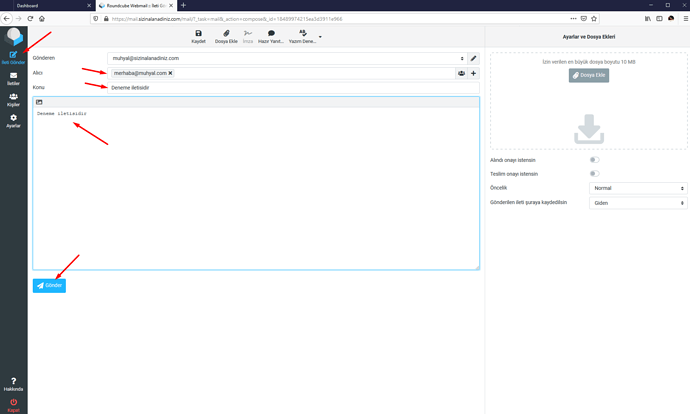Open İletiler mail list in sidebar
This screenshot has height=414, width=690.
(x=13, y=78)
